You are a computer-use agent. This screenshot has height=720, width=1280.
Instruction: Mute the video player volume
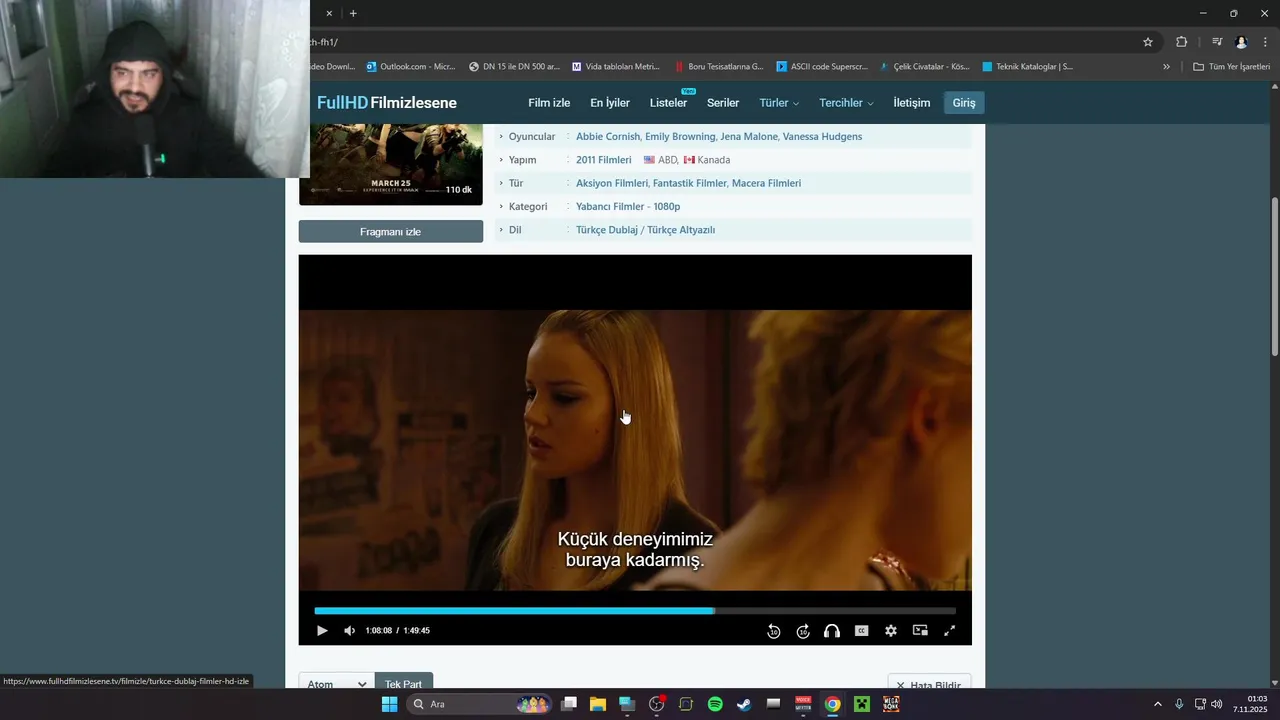click(x=349, y=631)
